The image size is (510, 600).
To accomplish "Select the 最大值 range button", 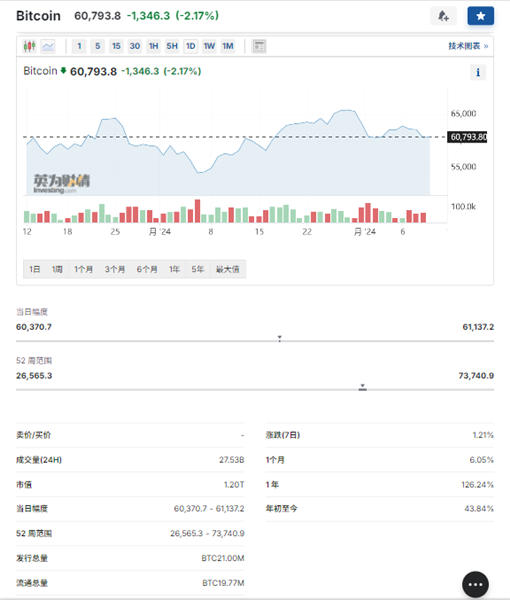I will click(228, 269).
